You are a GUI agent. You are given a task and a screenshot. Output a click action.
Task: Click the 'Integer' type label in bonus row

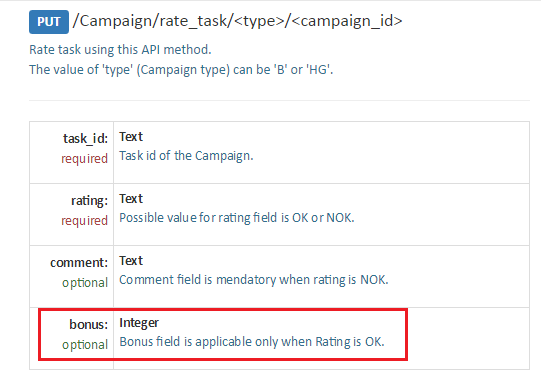click(139, 323)
